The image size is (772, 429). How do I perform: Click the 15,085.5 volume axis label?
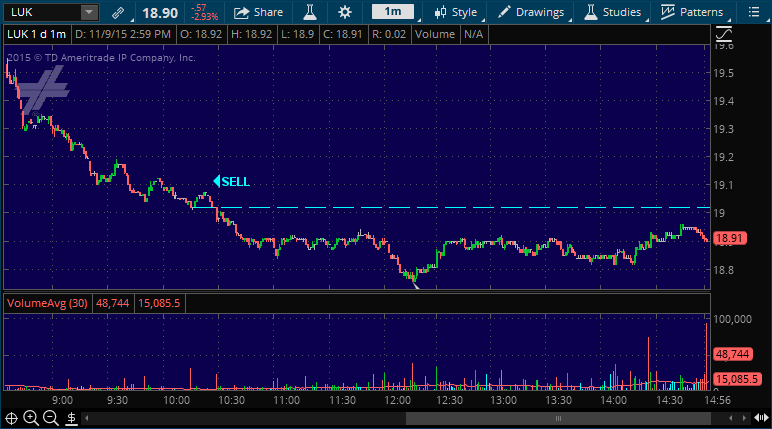[737, 379]
